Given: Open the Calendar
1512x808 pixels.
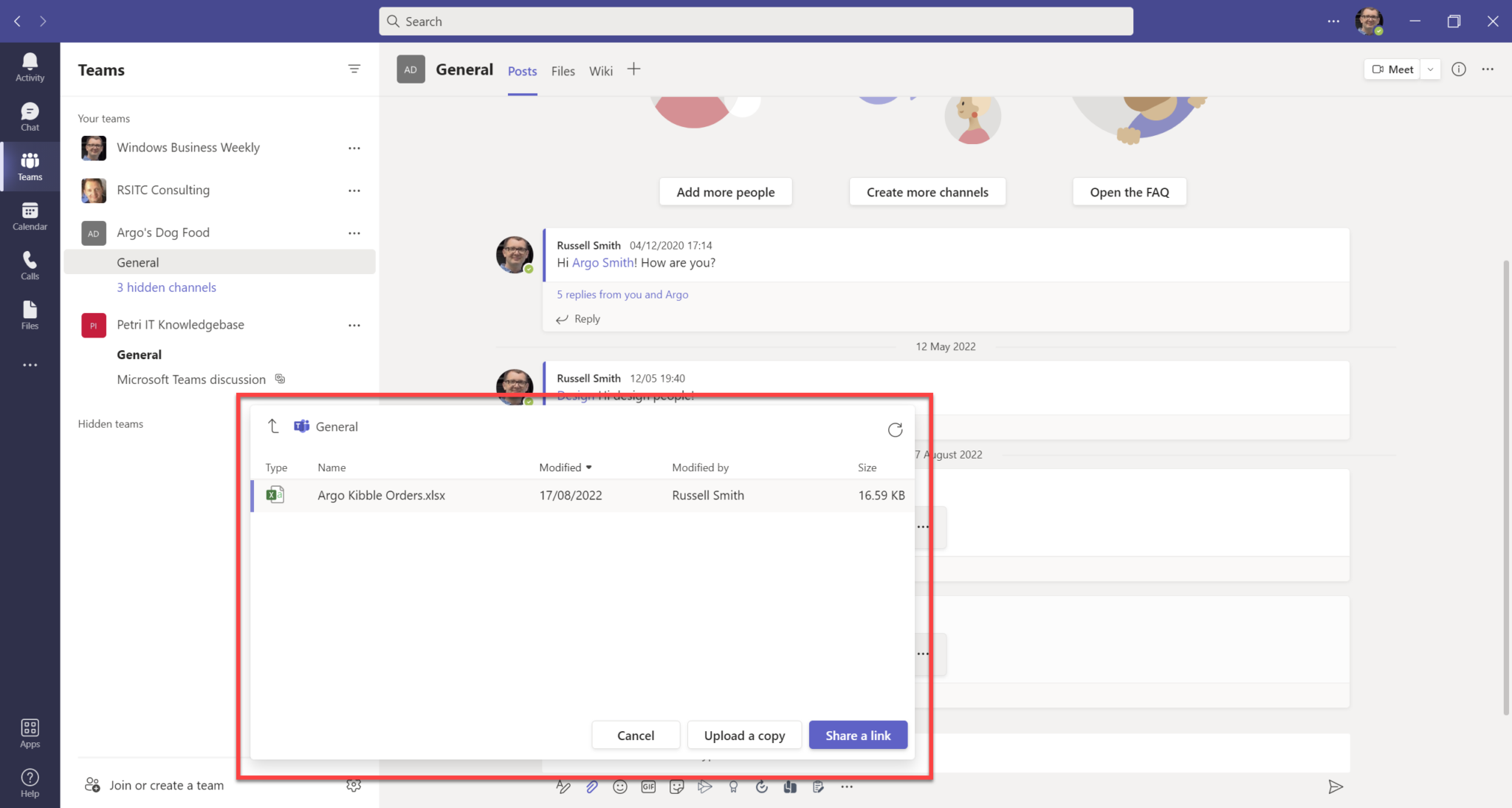Looking at the screenshot, I should pyautogui.click(x=30, y=216).
